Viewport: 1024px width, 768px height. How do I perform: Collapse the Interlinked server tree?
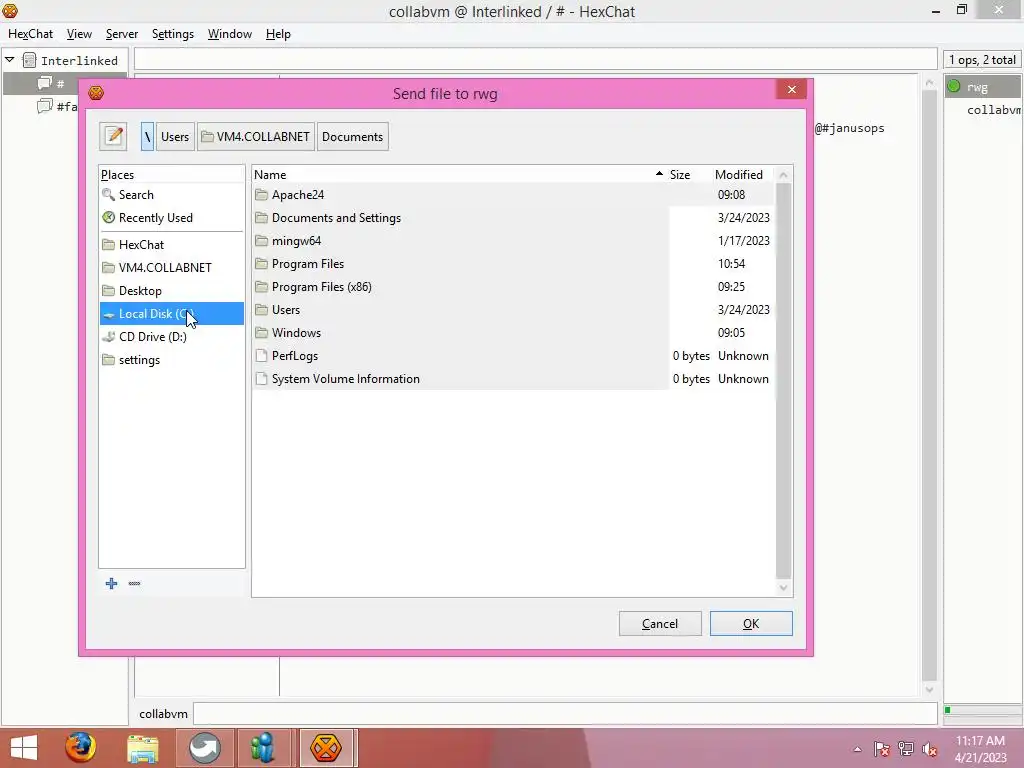point(10,60)
